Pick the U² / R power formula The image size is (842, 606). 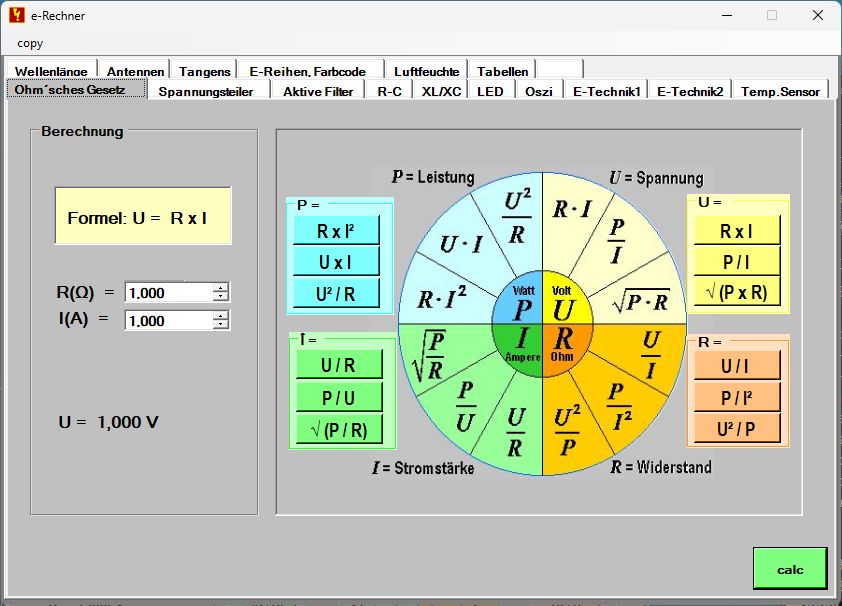336,294
